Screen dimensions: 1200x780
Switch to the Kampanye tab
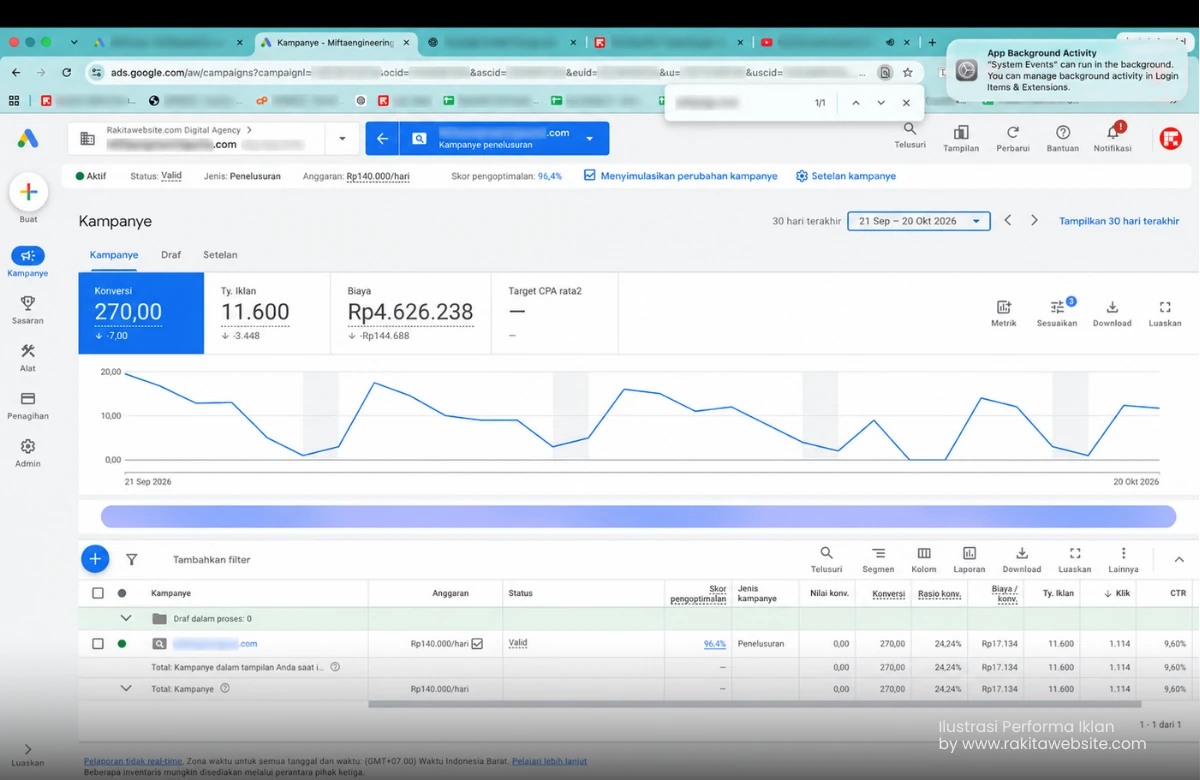pos(114,255)
